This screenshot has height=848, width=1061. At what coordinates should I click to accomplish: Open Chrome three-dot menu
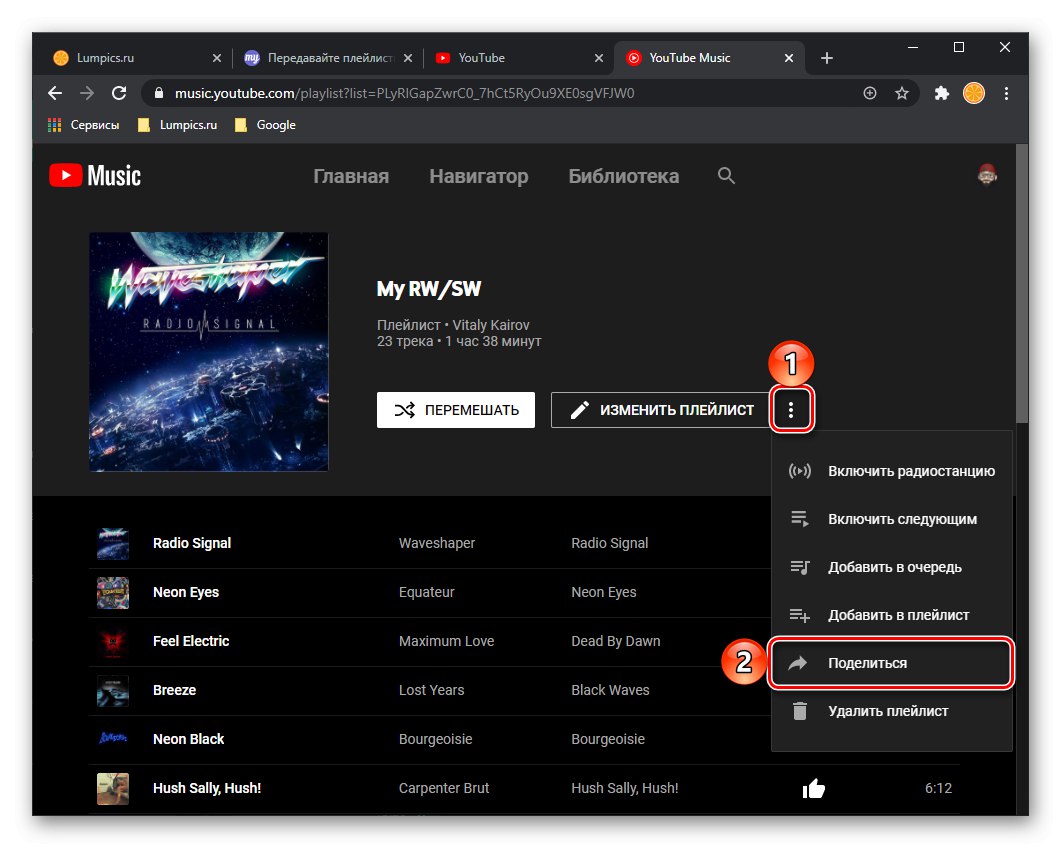tap(1006, 93)
